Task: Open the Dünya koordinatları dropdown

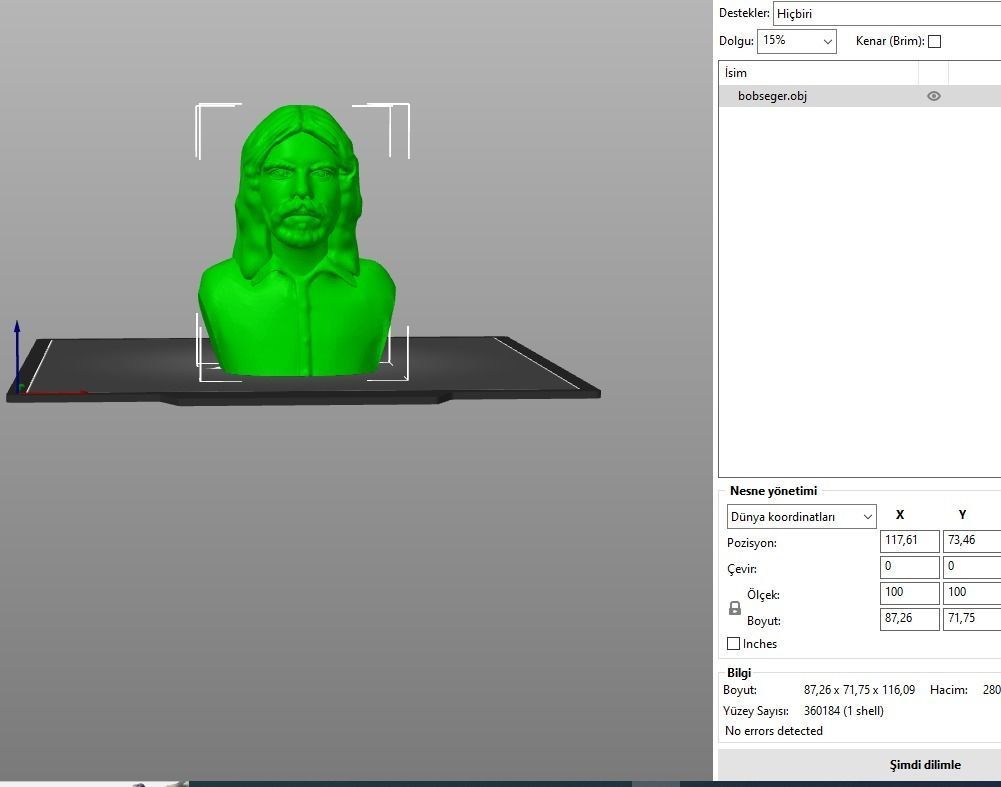Action: click(802, 516)
